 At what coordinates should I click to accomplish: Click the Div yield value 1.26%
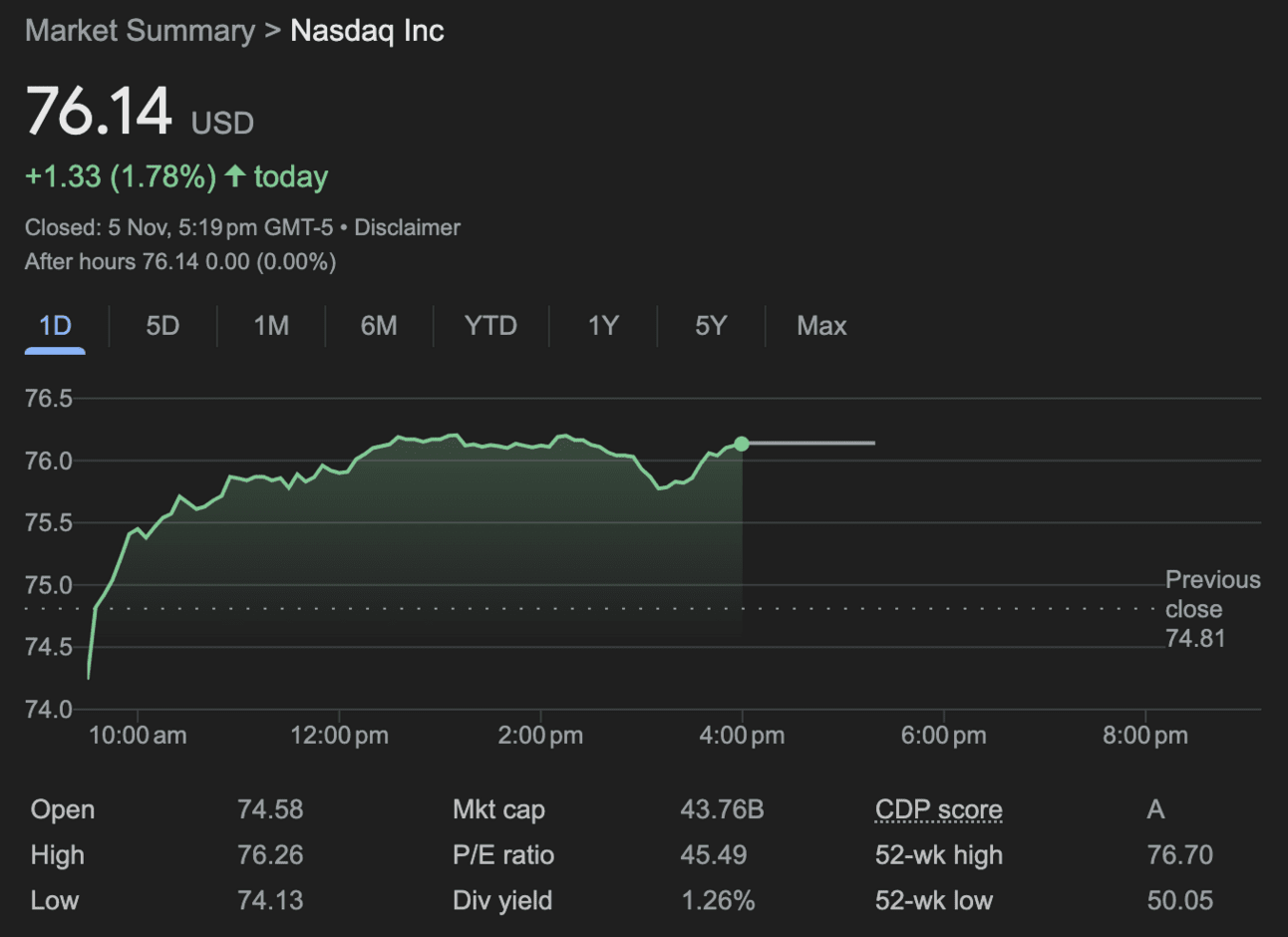tap(718, 901)
